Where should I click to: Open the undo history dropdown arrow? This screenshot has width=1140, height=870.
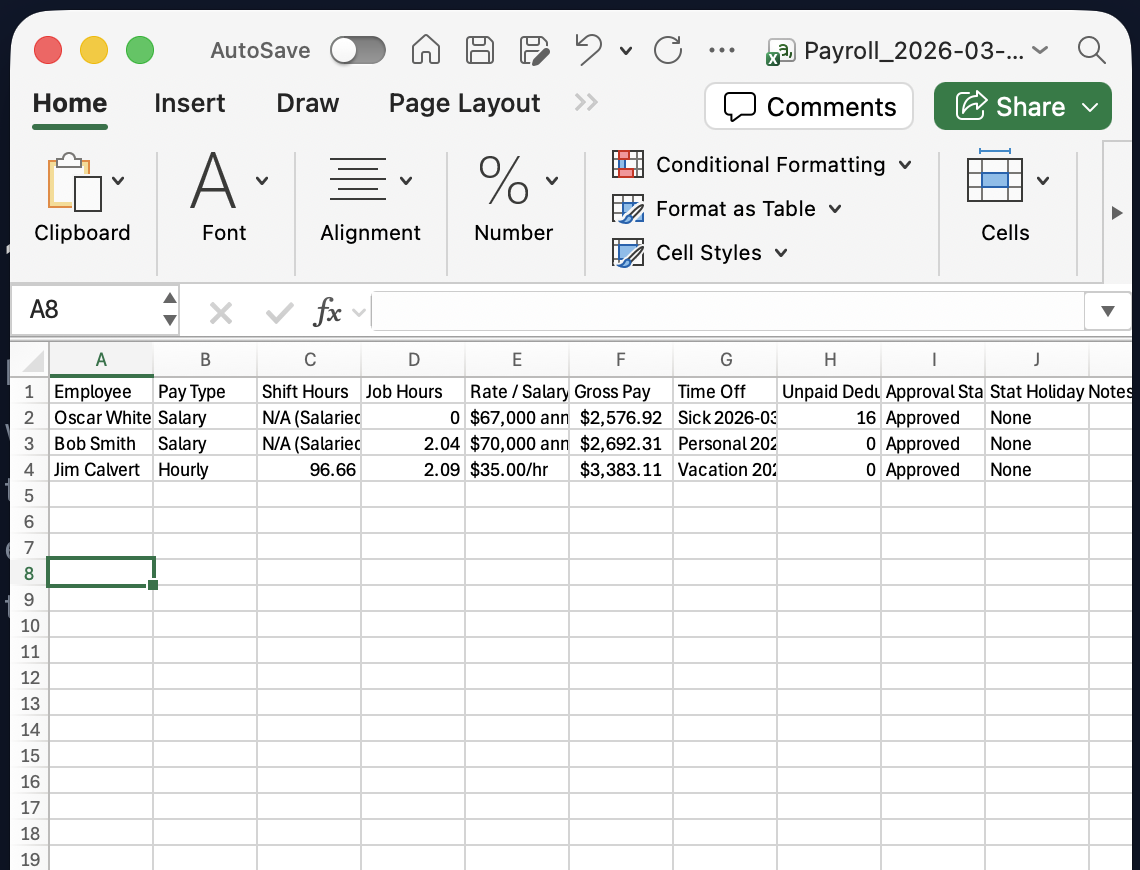coord(625,51)
